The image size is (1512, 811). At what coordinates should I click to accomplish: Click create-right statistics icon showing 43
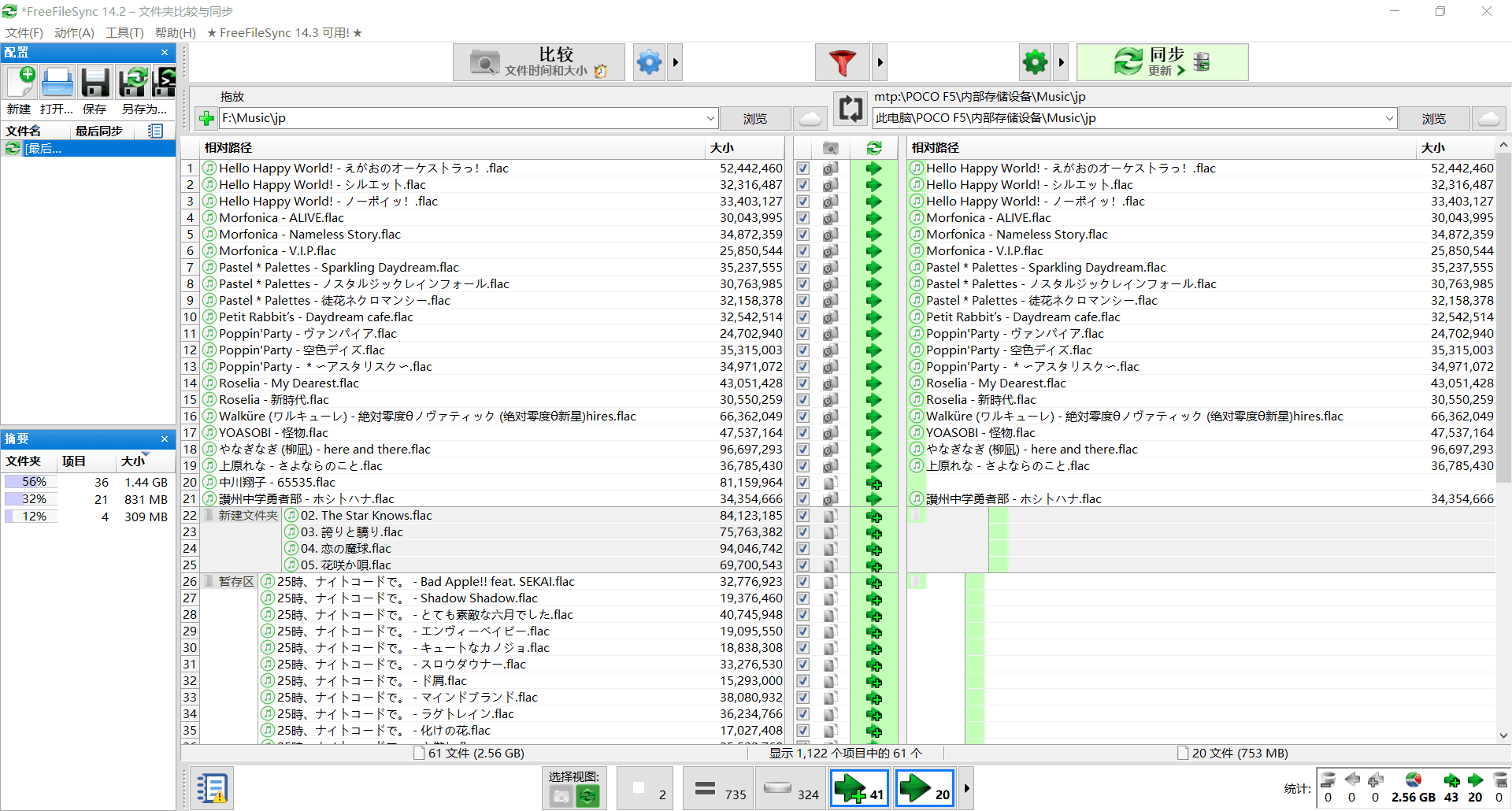point(1451,780)
